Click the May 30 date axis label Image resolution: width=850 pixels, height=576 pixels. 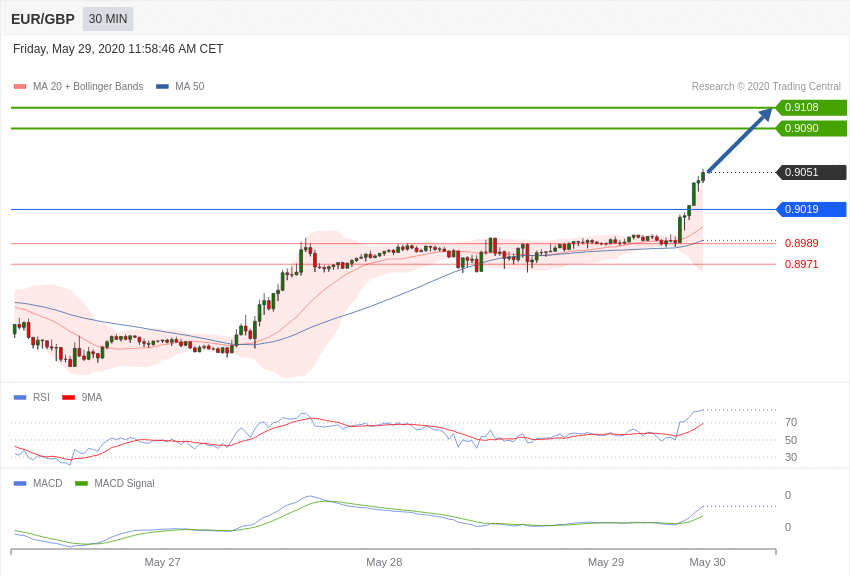point(707,562)
